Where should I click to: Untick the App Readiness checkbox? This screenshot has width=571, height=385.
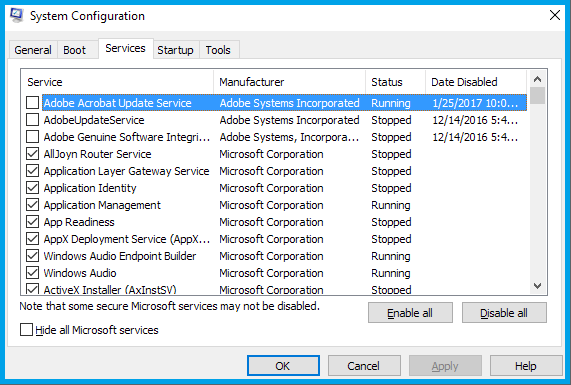(32, 222)
